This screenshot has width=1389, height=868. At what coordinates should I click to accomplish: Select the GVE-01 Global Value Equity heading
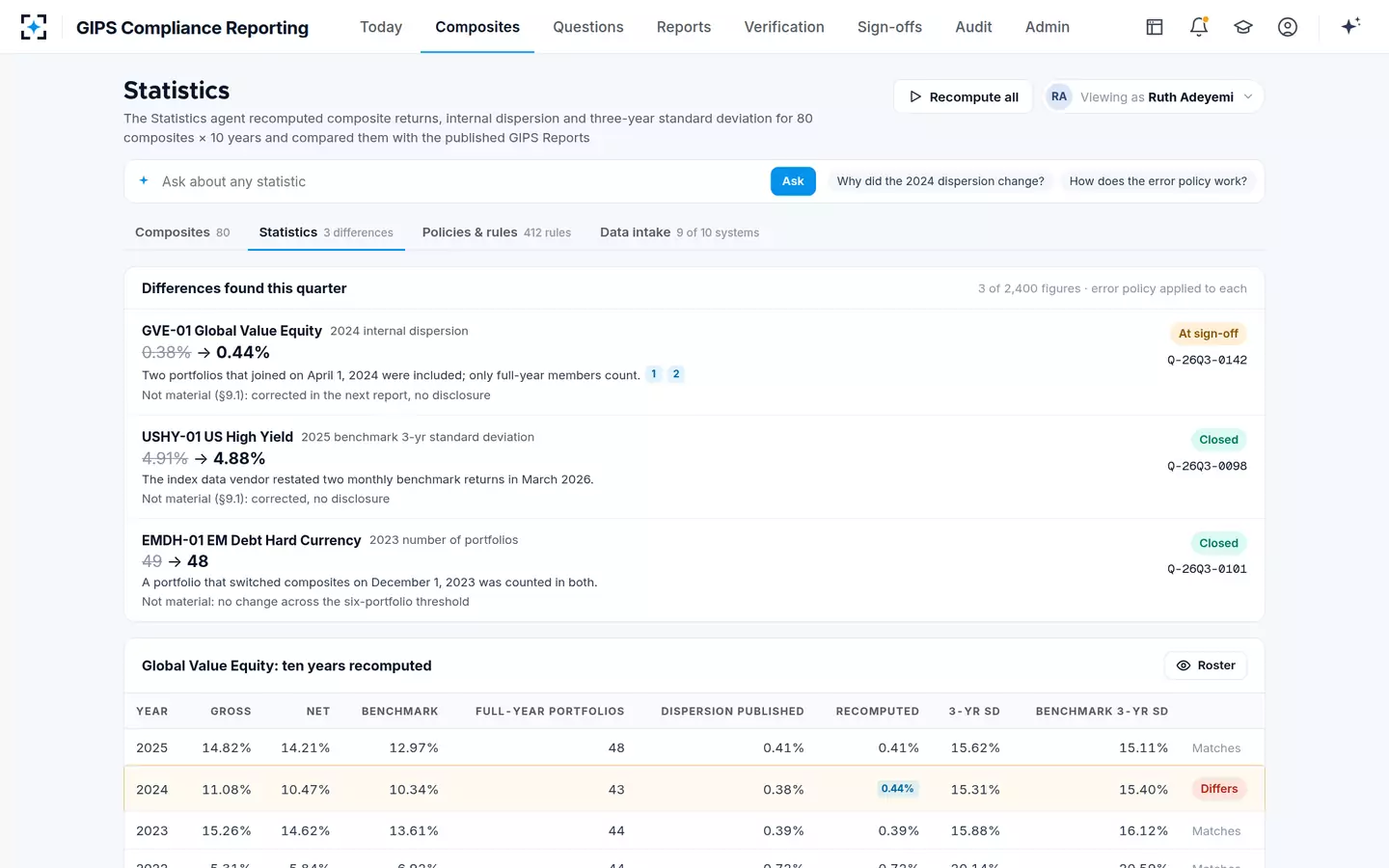[231, 331]
